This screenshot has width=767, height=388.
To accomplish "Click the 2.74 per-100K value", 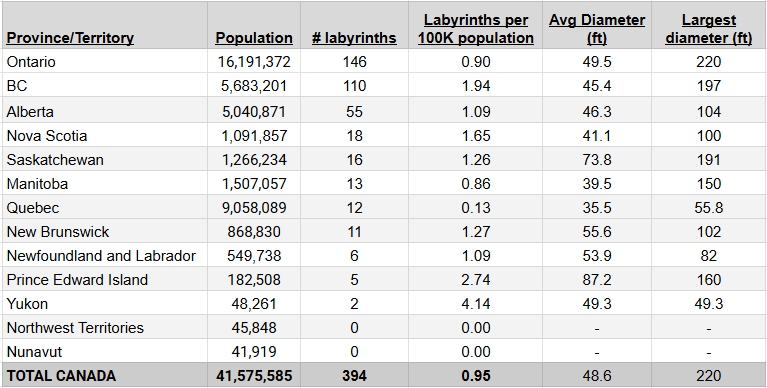I will tap(476, 280).
